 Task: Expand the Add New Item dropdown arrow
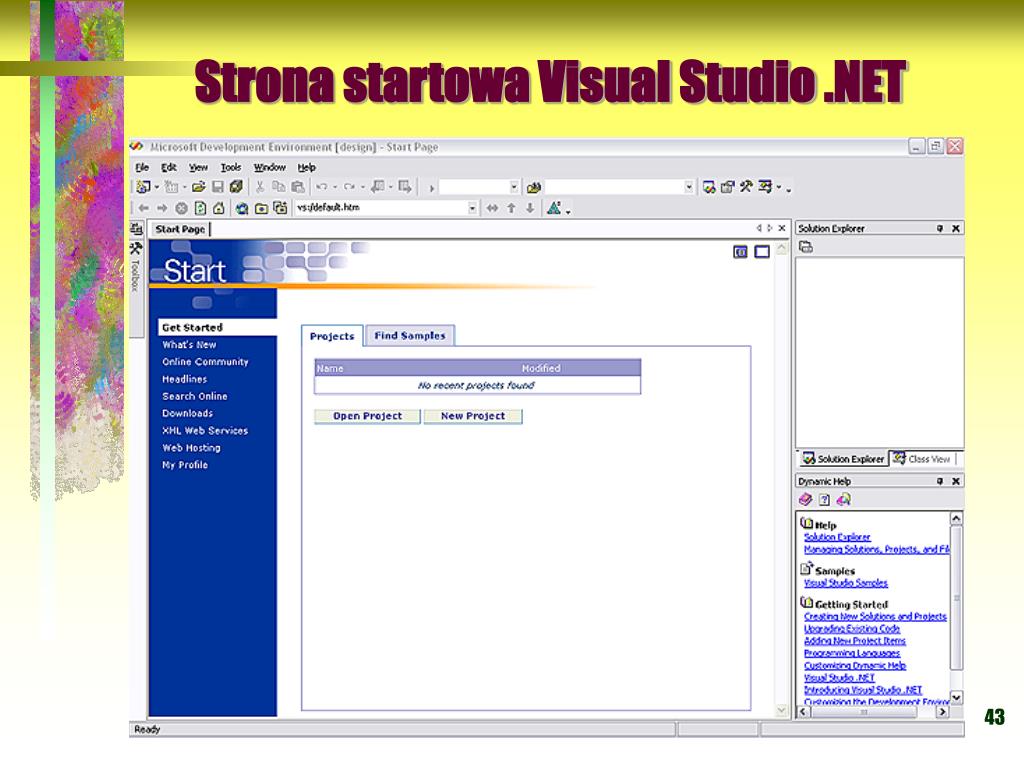coord(184,187)
